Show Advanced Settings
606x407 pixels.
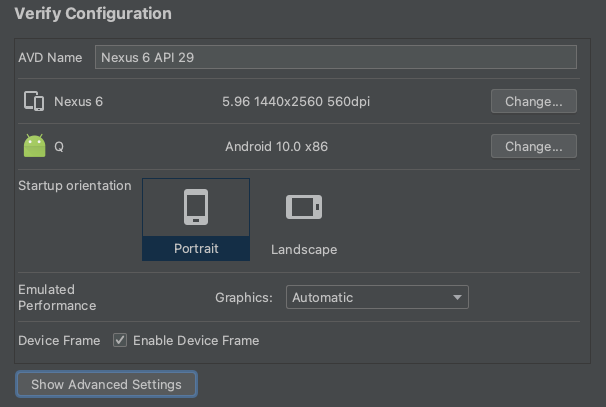point(106,384)
